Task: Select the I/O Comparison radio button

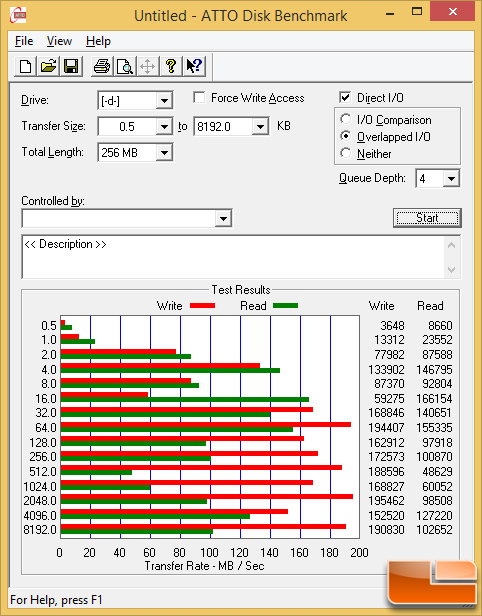Action: [346, 119]
